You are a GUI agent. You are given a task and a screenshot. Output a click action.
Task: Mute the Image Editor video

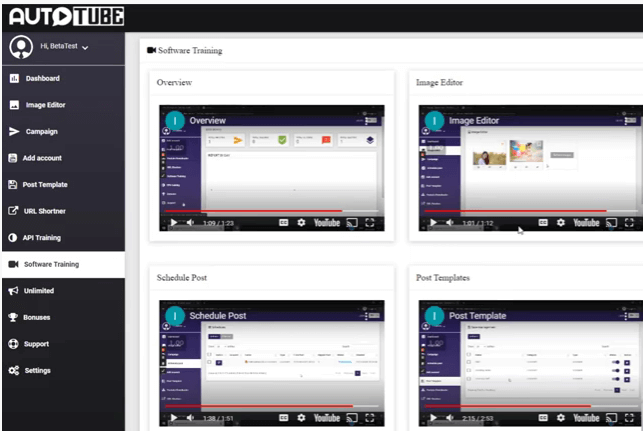(x=450, y=223)
